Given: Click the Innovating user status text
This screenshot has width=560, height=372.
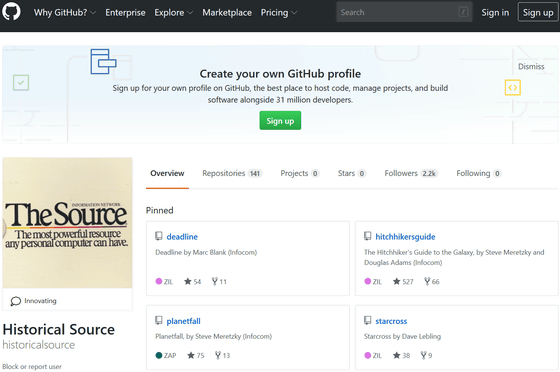Looking at the screenshot, I should (40, 301).
